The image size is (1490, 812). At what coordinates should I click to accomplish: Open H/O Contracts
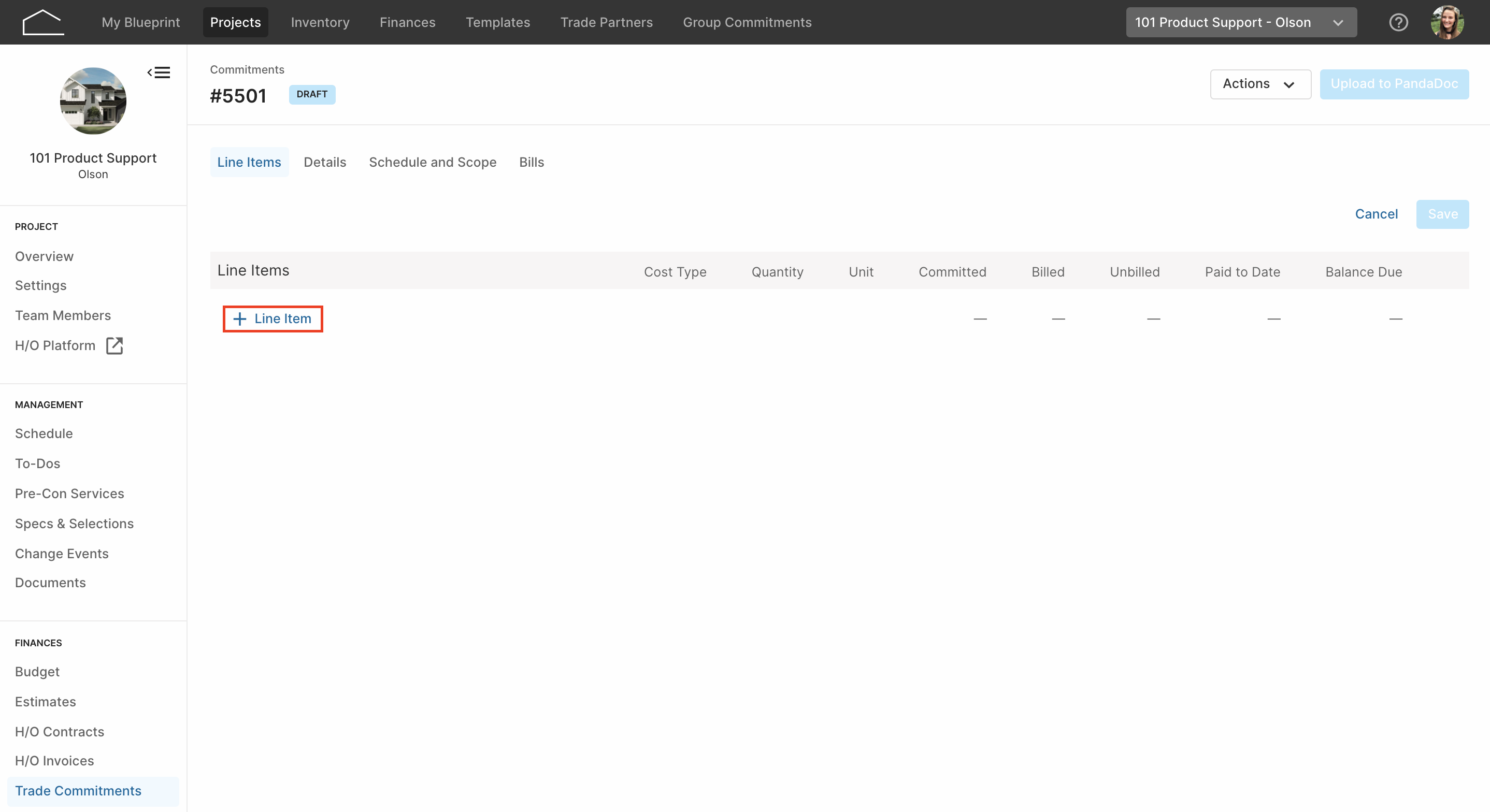pyautogui.click(x=60, y=732)
